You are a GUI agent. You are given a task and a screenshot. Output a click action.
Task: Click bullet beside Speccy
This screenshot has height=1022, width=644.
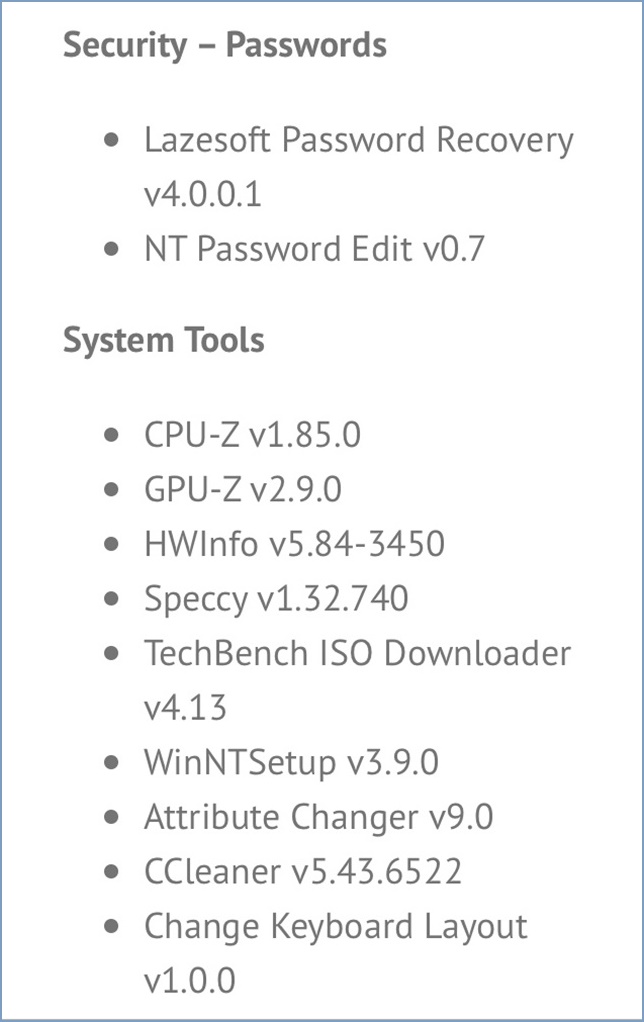point(111,599)
